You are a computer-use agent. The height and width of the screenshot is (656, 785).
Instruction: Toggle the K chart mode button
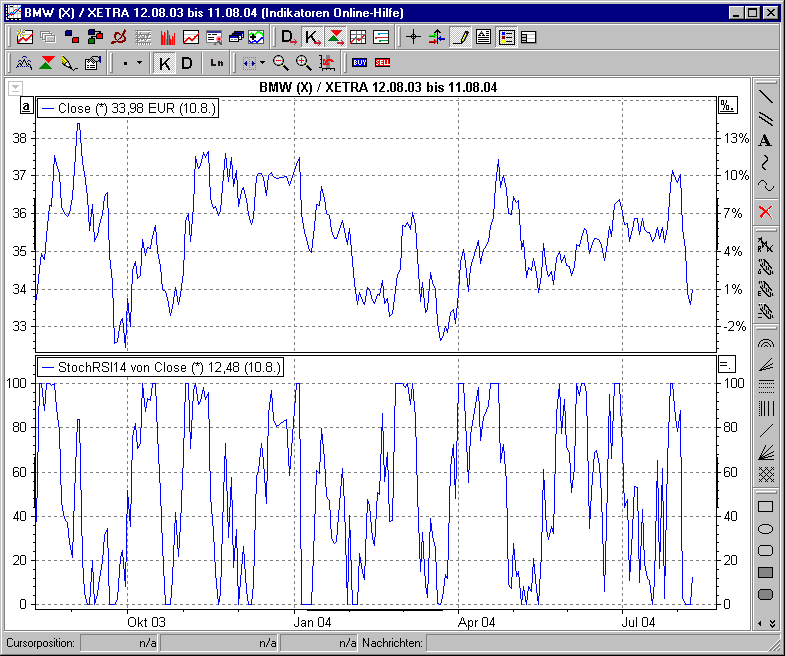[x=165, y=63]
